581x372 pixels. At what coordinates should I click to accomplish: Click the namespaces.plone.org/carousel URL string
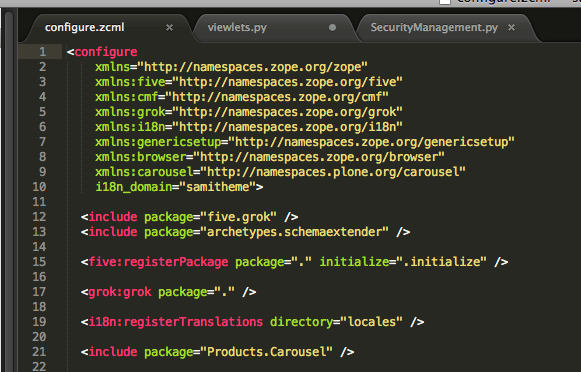[333, 172]
